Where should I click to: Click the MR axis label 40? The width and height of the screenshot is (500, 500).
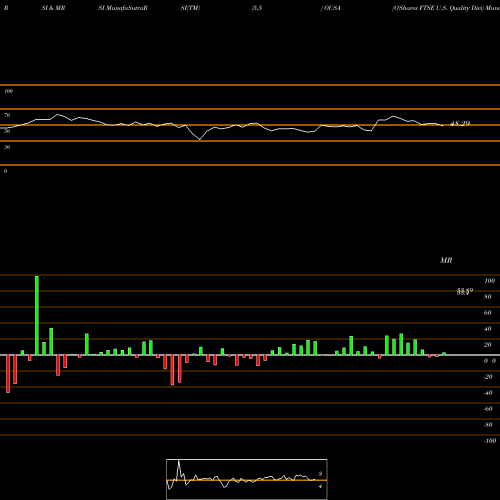(488, 329)
